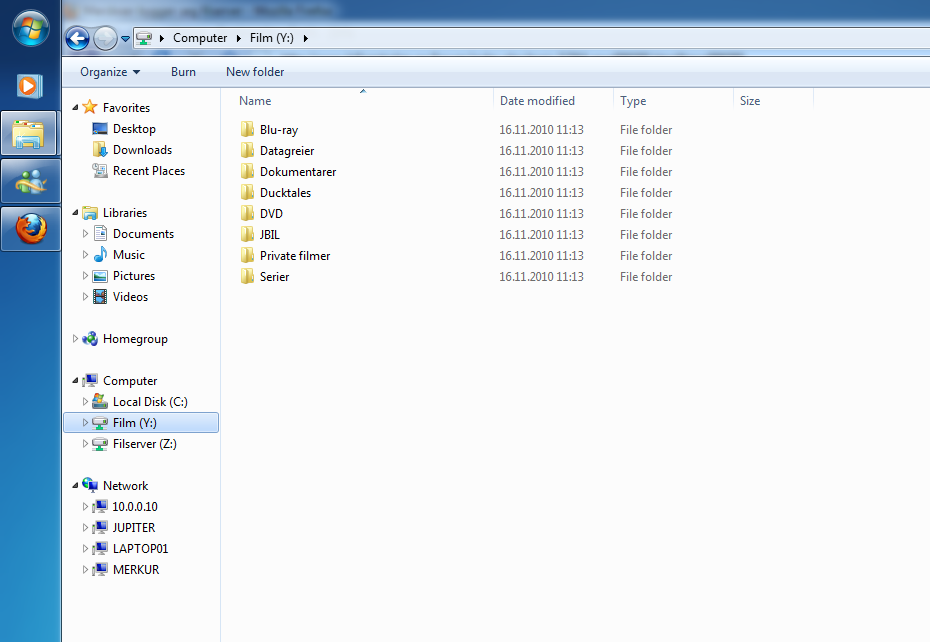Select the Serier folder icon
The image size is (930, 642).
pos(247,276)
